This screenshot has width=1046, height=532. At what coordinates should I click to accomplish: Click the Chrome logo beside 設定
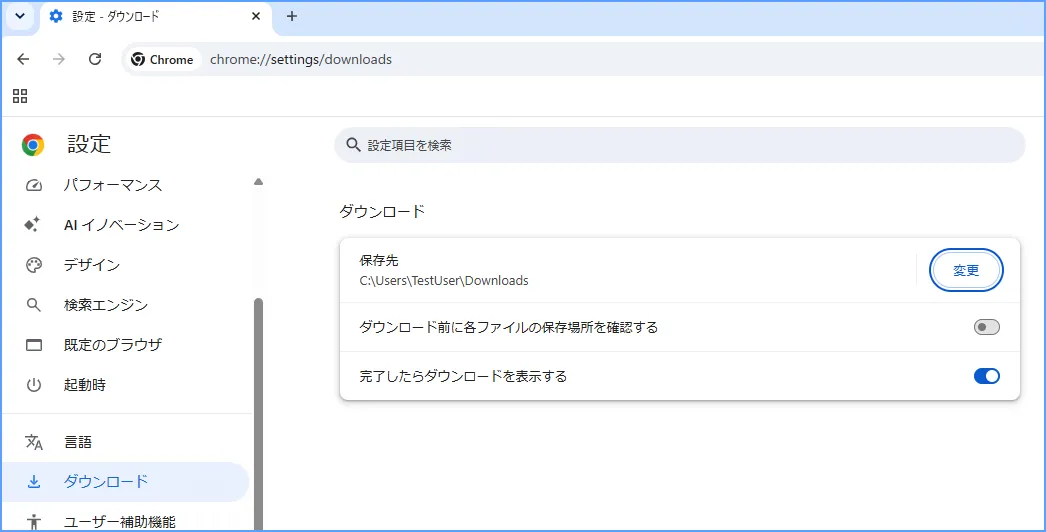(x=33, y=145)
